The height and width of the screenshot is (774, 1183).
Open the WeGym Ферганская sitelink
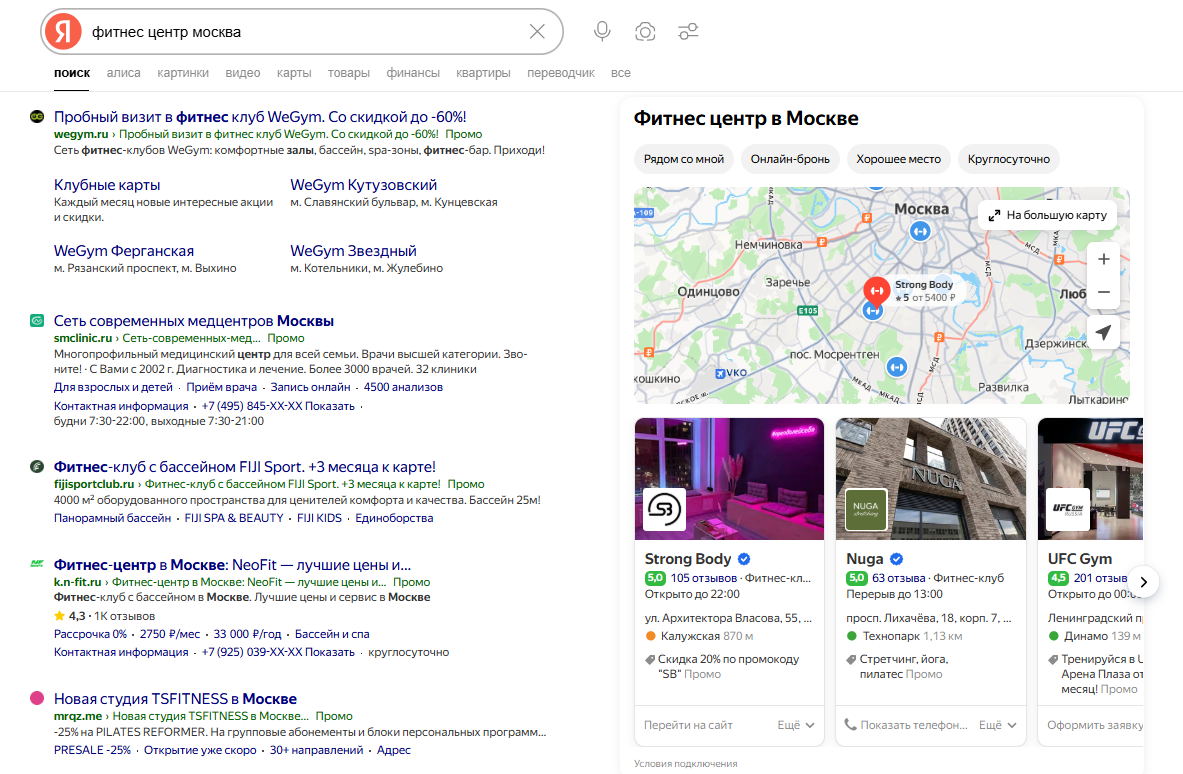[124, 250]
